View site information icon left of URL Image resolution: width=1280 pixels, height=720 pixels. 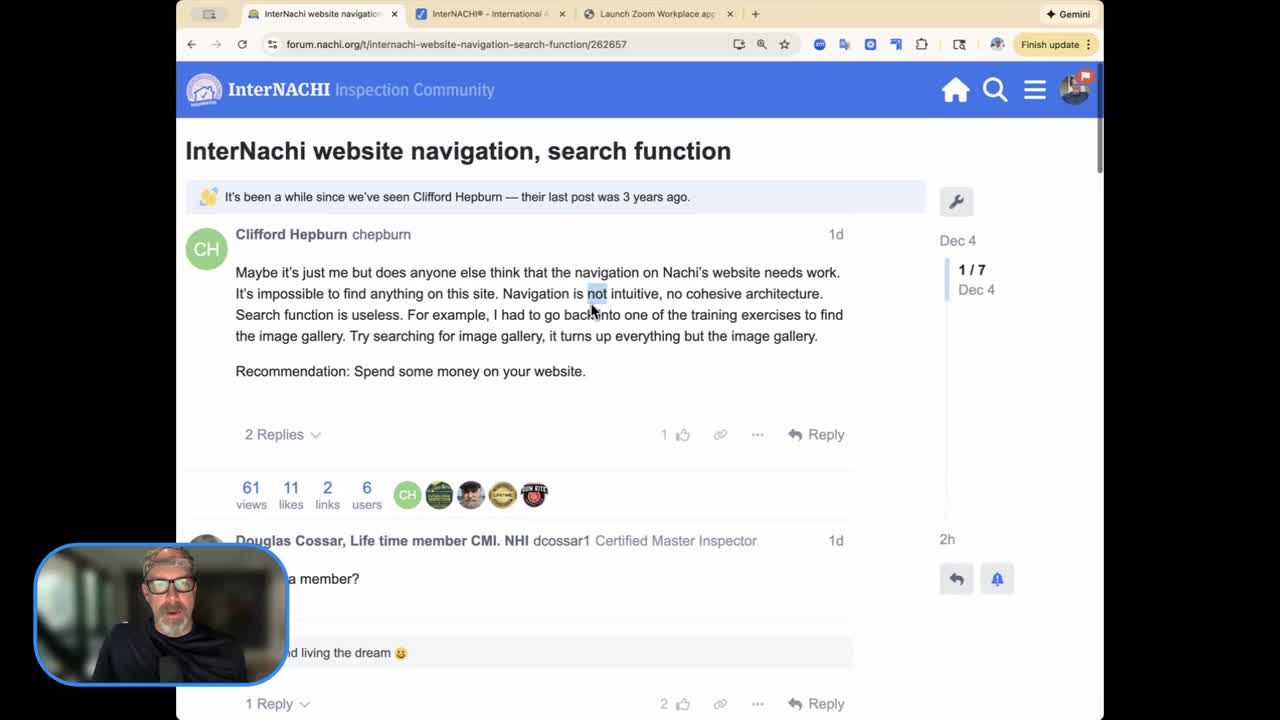[x=272, y=44]
